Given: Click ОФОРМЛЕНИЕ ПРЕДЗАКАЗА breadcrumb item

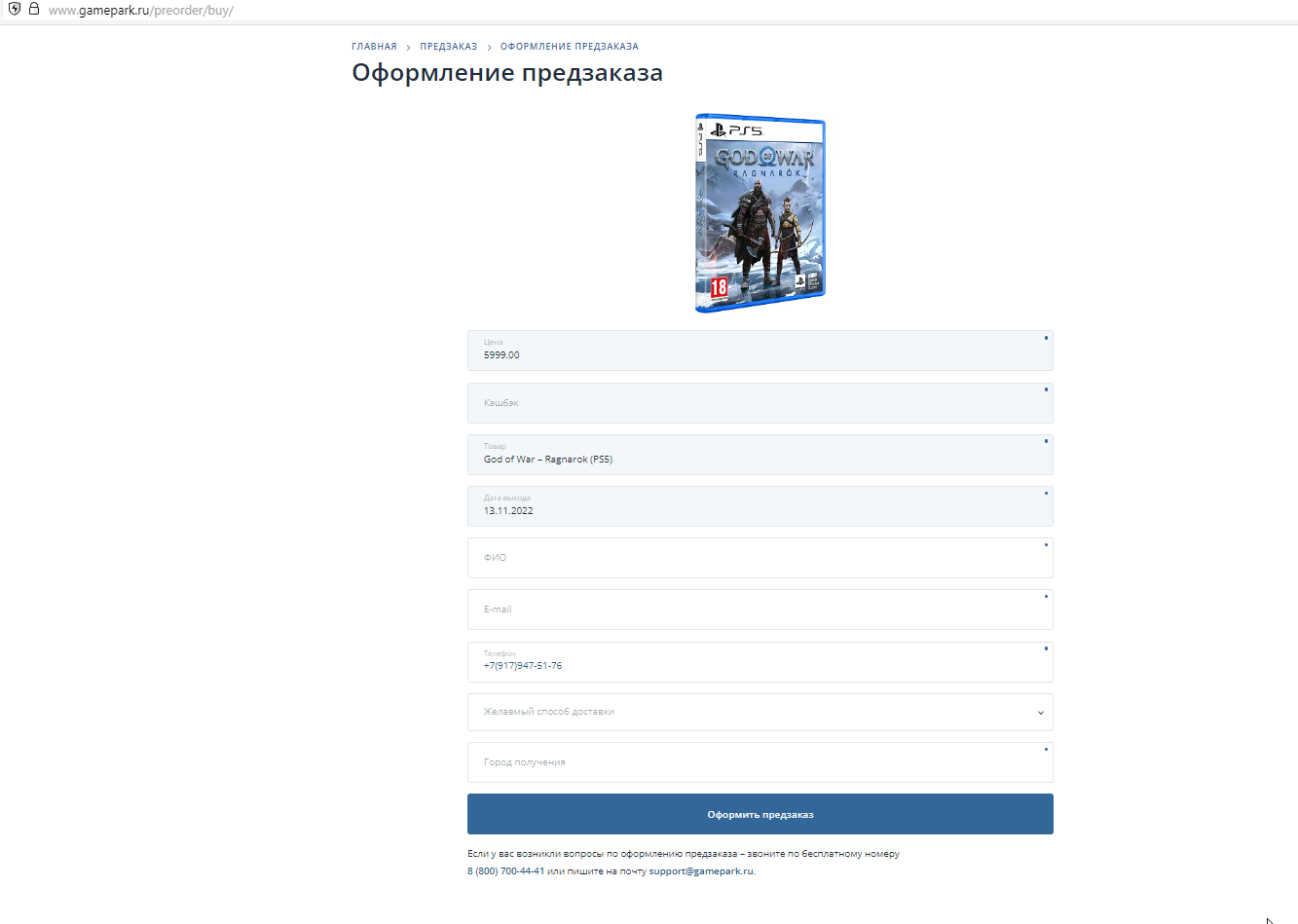Looking at the screenshot, I should click(570, 47).
